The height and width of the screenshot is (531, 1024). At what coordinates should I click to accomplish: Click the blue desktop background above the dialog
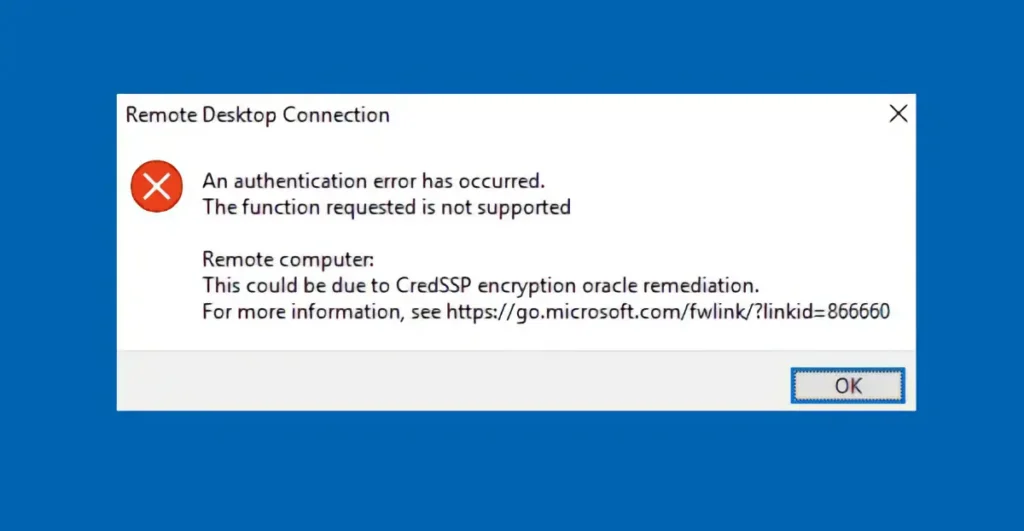tap(512, 45)
